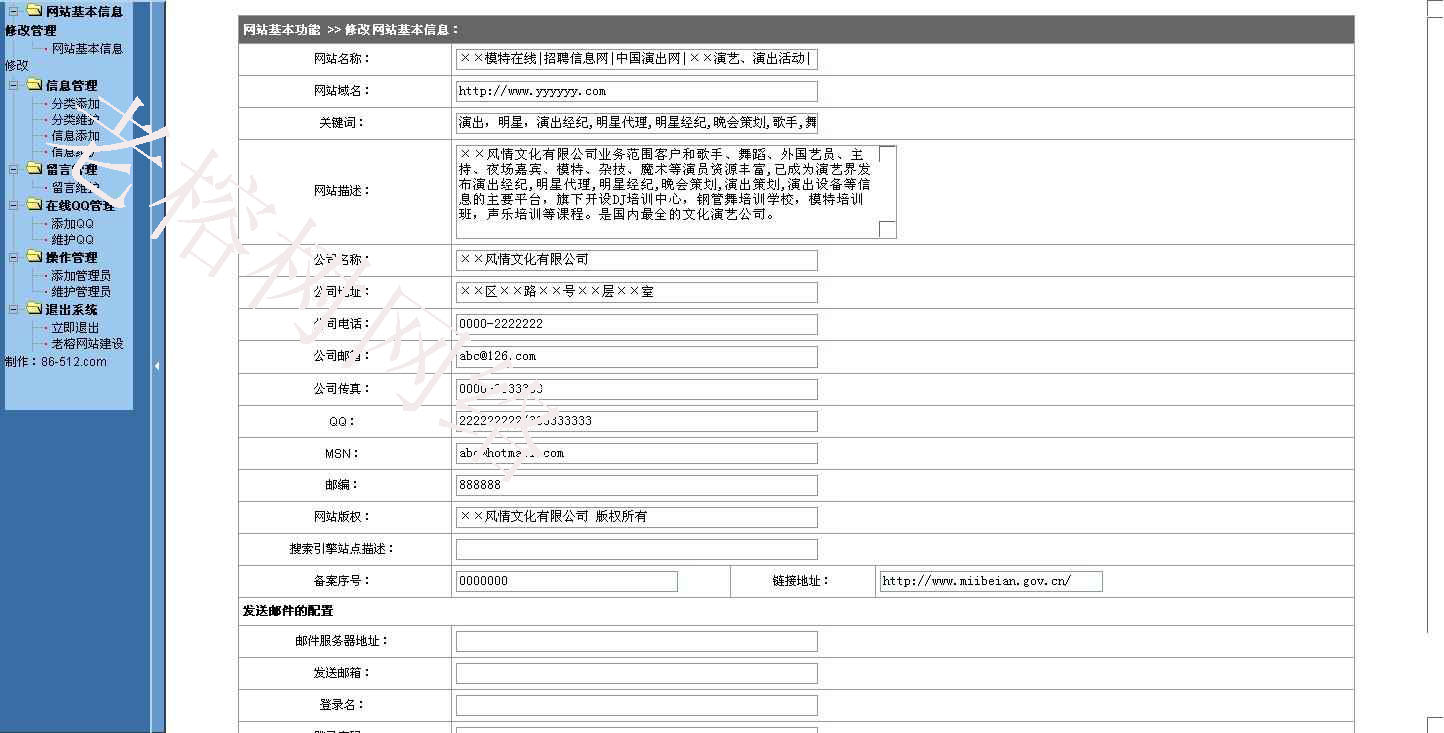Click the 链接地址 label text
Image resolution: width=1444 pixels, height=733 pixels.
point(800,581)
